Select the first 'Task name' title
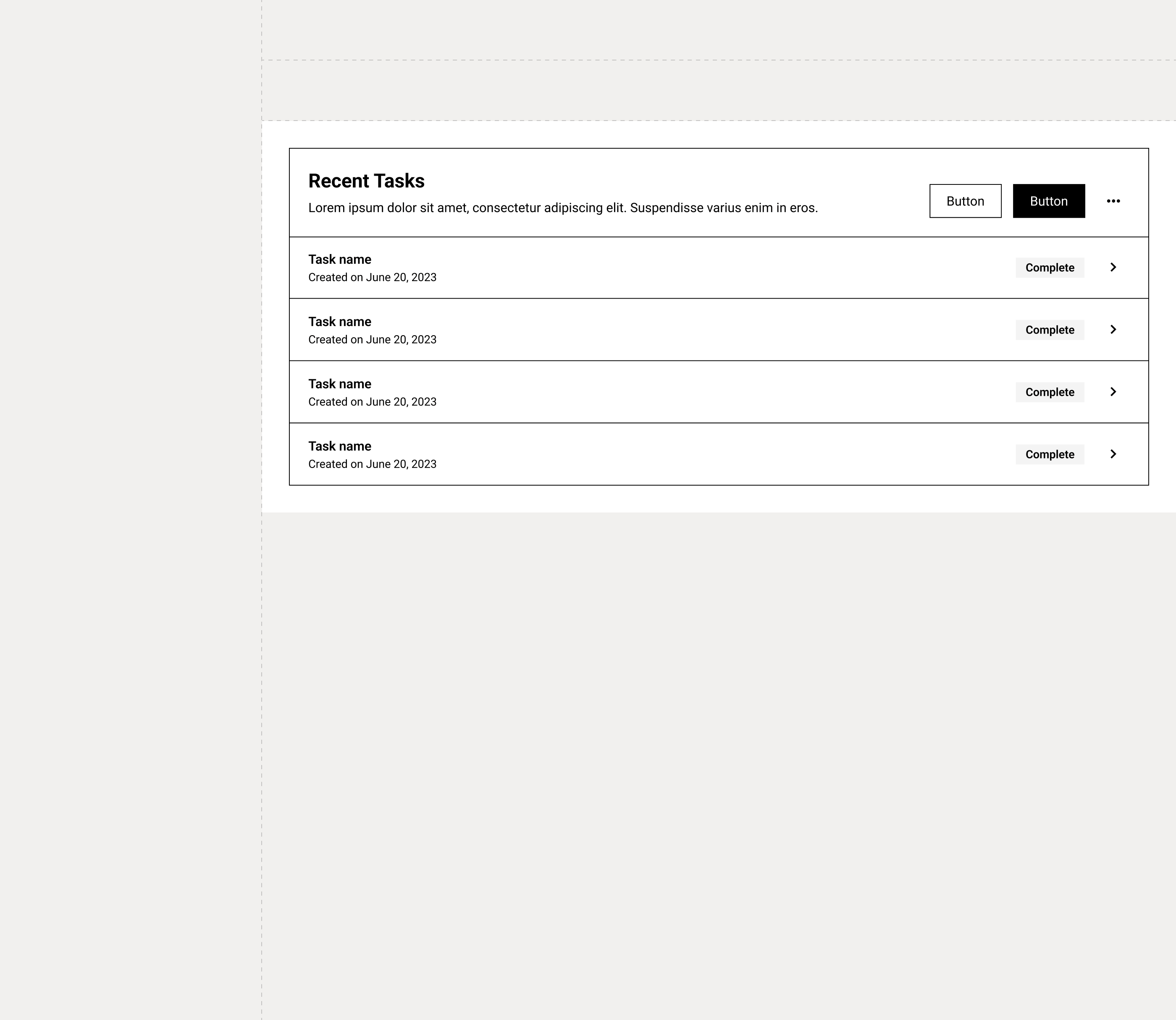The image size is (1176, 1020). pos(340,260)
